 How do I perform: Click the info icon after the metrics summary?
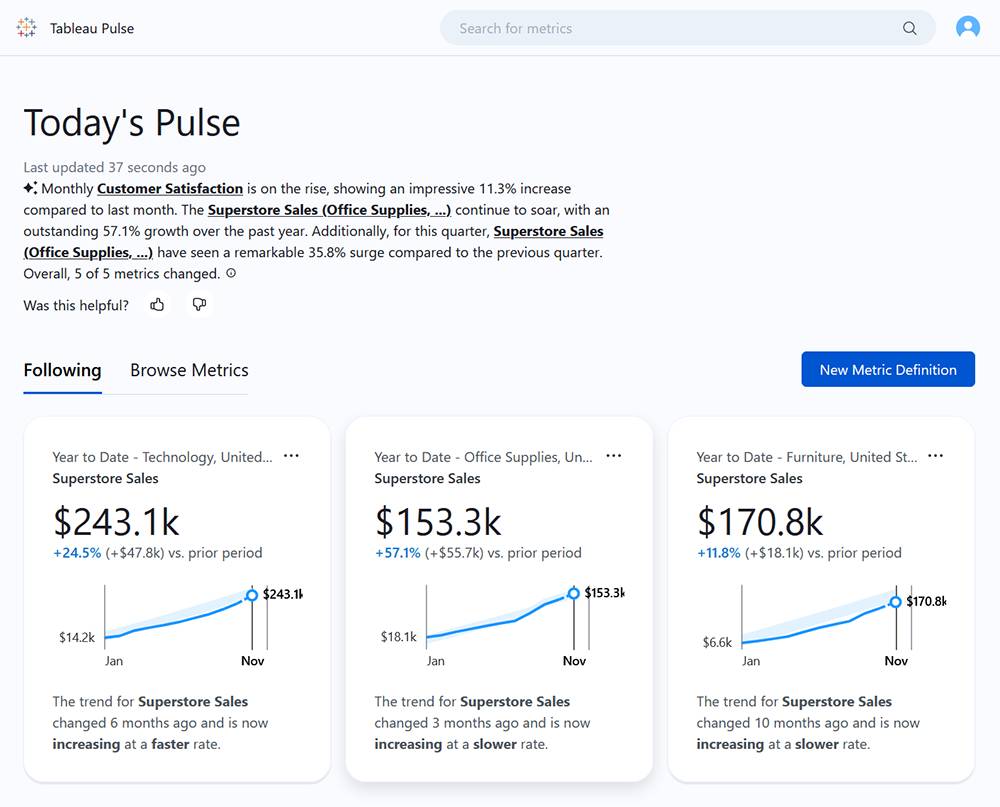pyautogui.click(x=232, y=273)
